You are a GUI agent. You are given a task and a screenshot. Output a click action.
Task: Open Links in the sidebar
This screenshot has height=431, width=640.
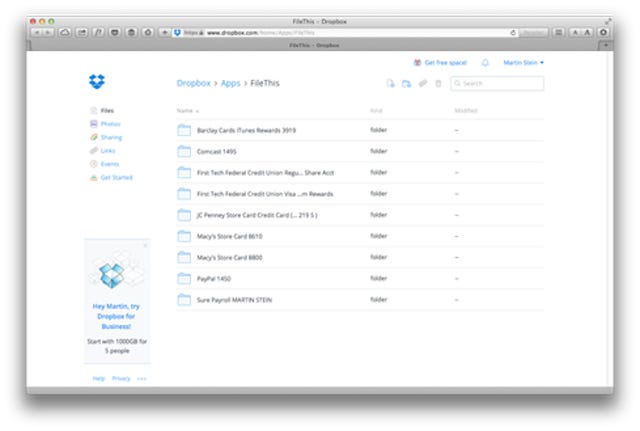(108, 151)
